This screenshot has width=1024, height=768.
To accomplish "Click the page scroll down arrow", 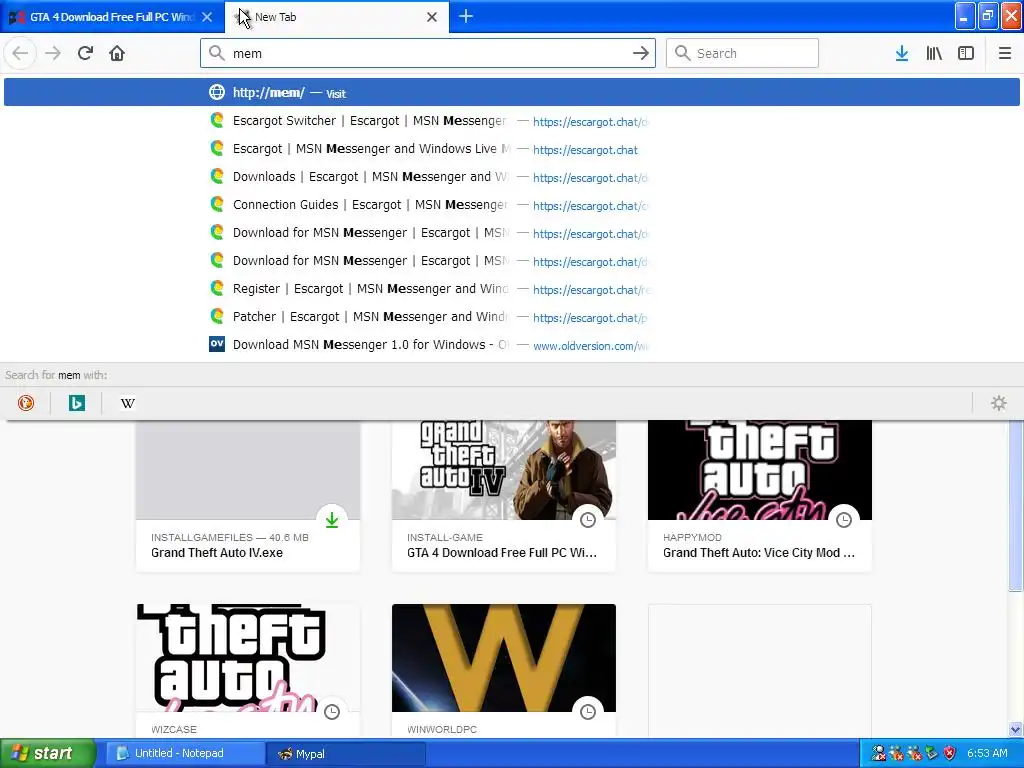I will point(1016,729).
